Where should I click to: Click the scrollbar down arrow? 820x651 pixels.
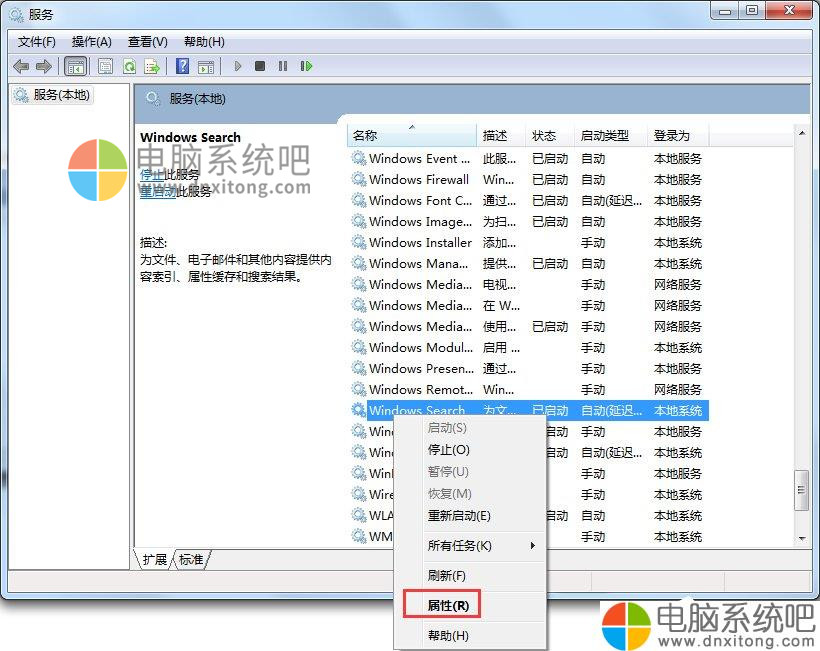(801, 539)
